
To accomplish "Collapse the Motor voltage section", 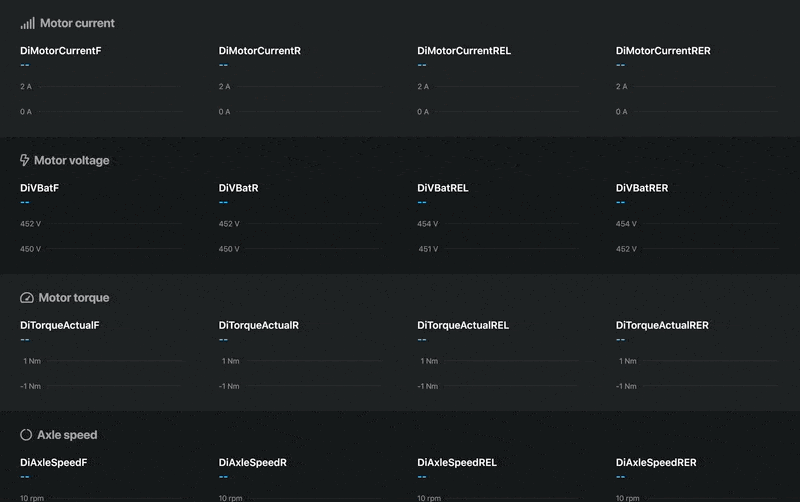I will [71, 160].
